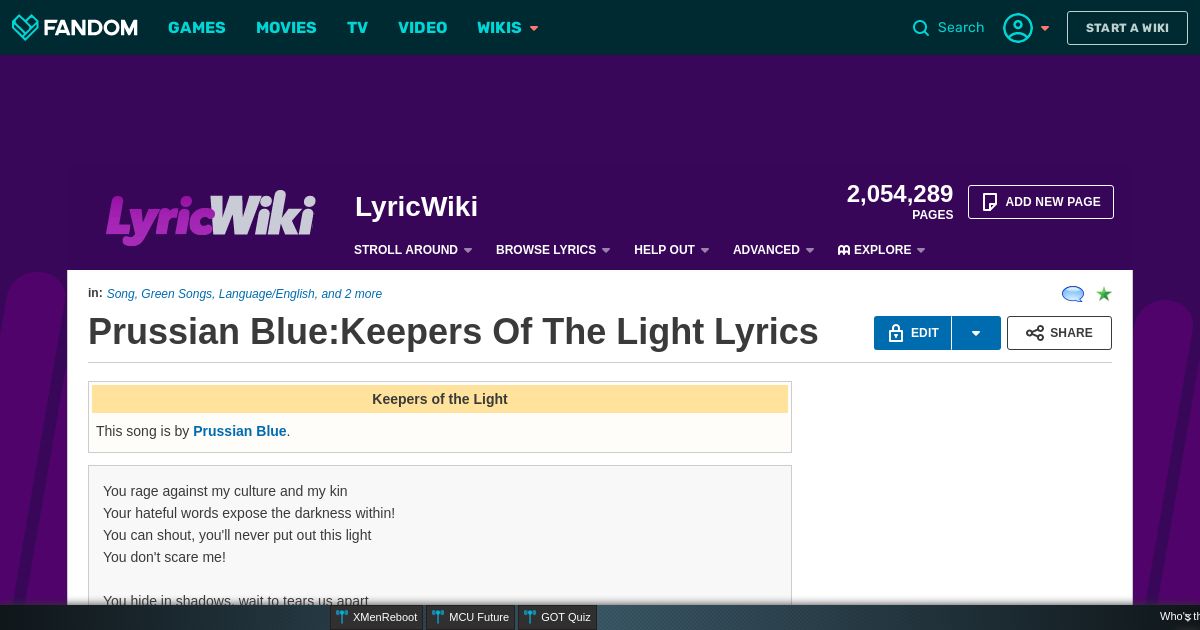Expand the Explore menu
The image size is (1200, 630).
881,250
